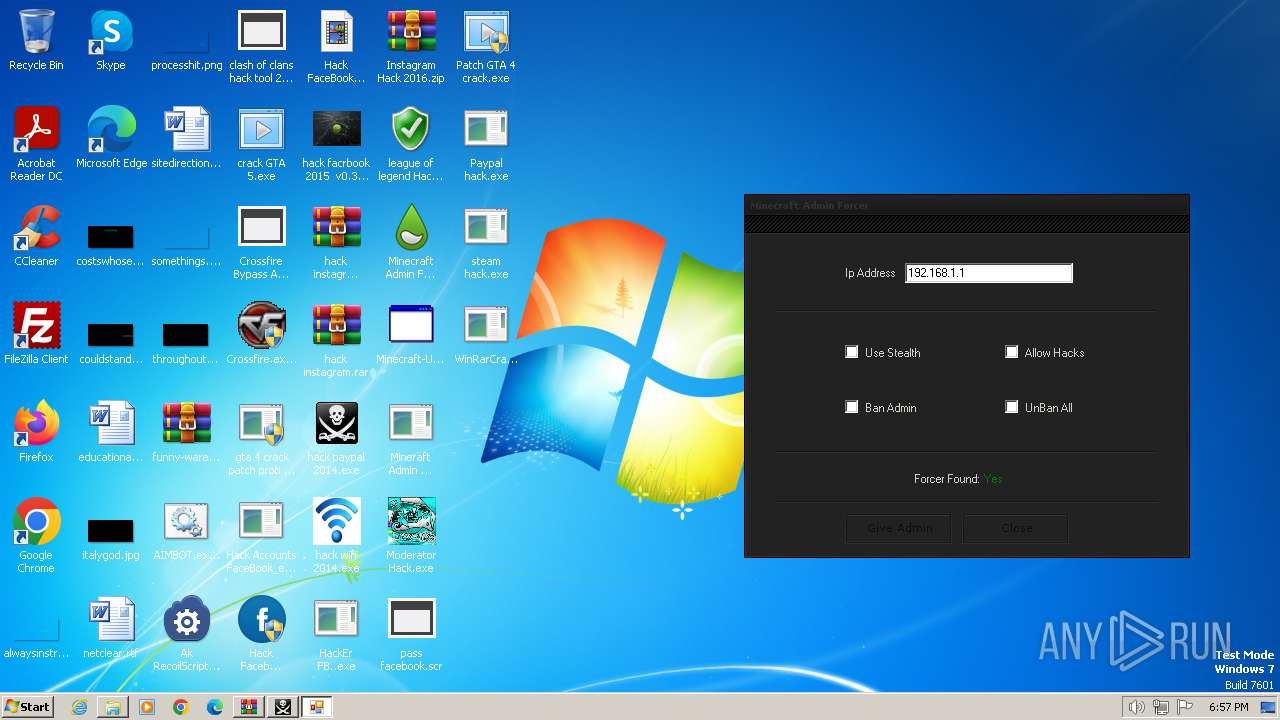The width and height of the screenshot is (1280, 720).
Task: Toggle the UnBan All checkbox
Action: coord(1012,407)
